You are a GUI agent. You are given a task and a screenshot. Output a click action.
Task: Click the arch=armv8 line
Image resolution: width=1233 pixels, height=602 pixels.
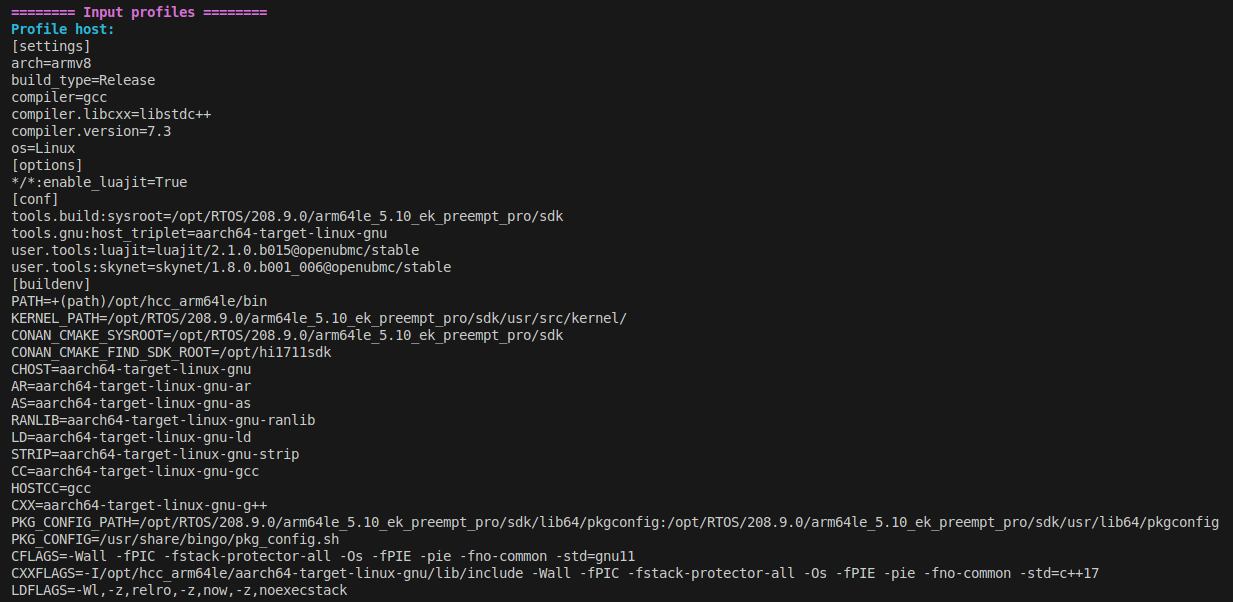(51, 63)
